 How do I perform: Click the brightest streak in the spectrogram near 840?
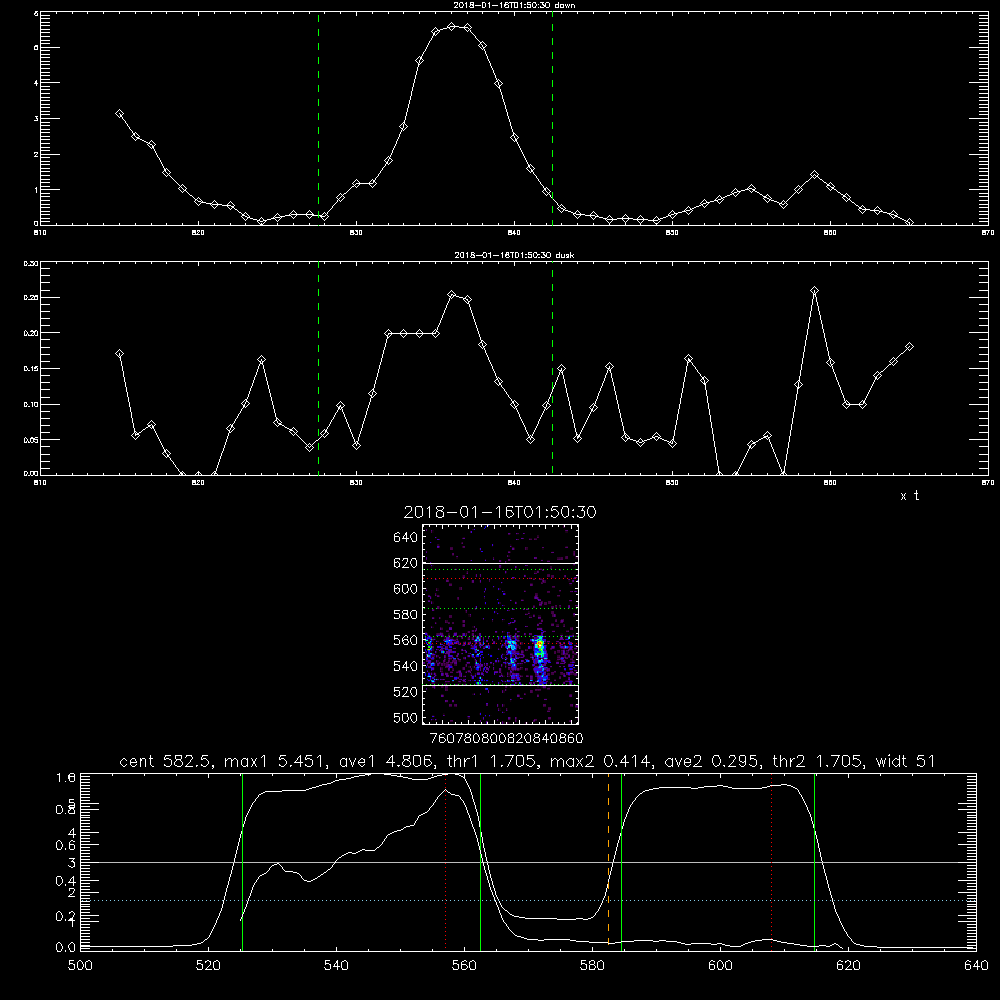540,657
